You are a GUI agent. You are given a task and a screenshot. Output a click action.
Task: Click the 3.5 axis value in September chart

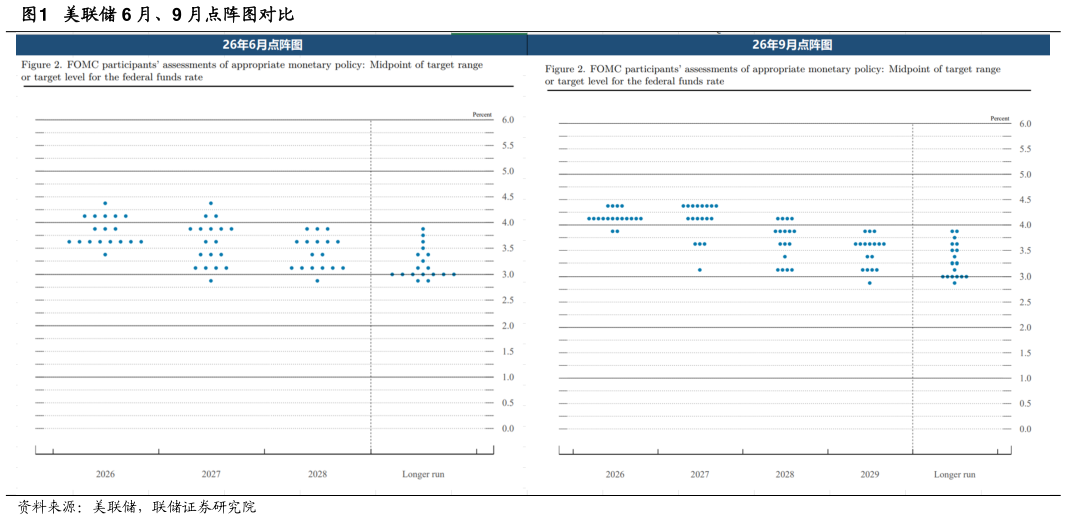click(x=1025, y=251)
